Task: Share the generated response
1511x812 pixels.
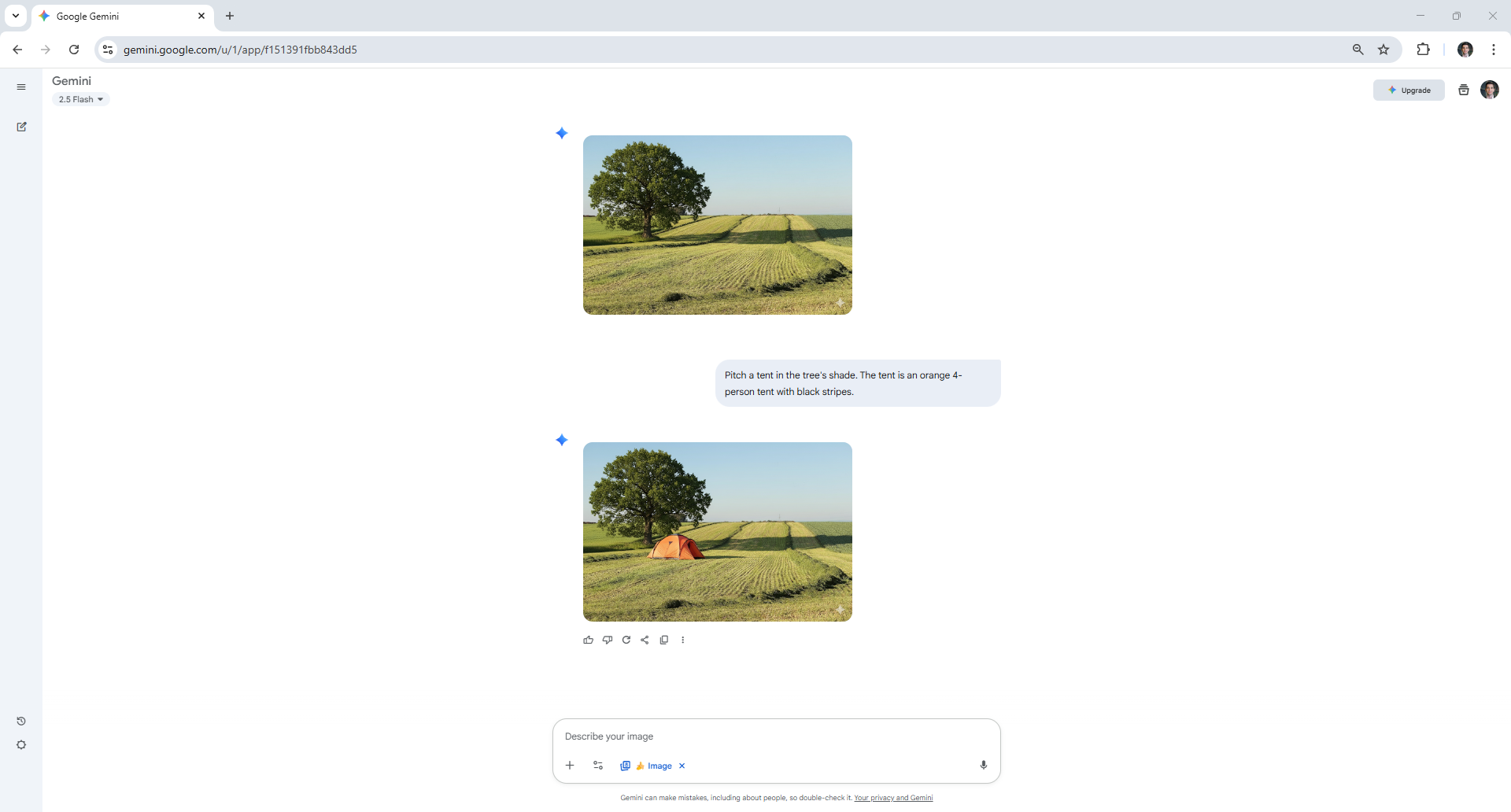Action: coord(645,640)
